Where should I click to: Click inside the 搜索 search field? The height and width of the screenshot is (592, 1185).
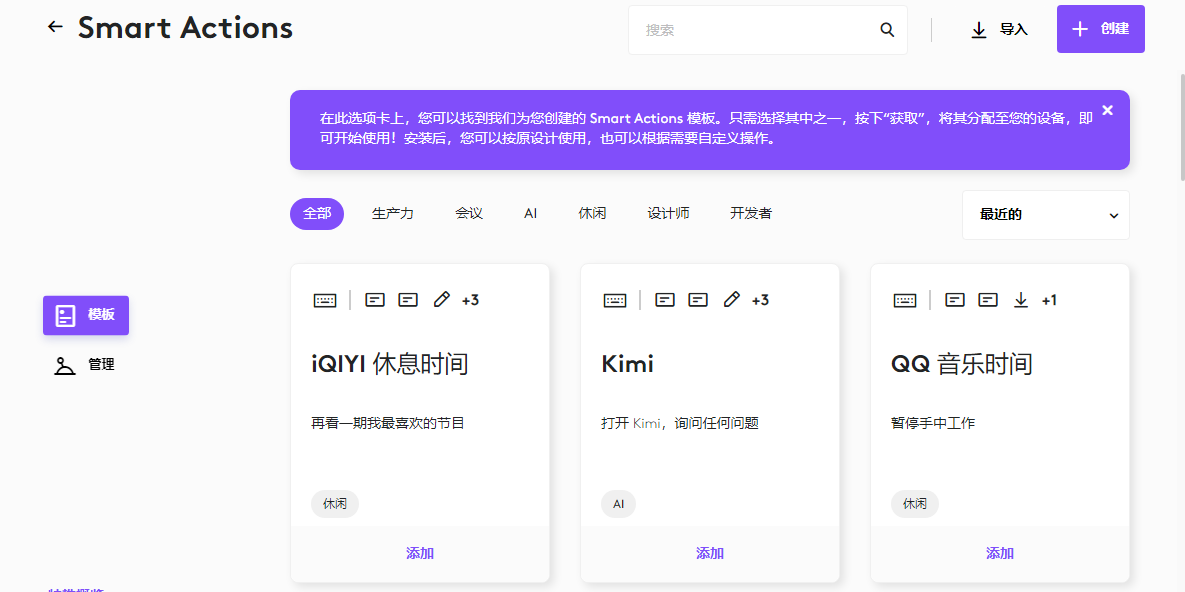click(x=760, y=30)
